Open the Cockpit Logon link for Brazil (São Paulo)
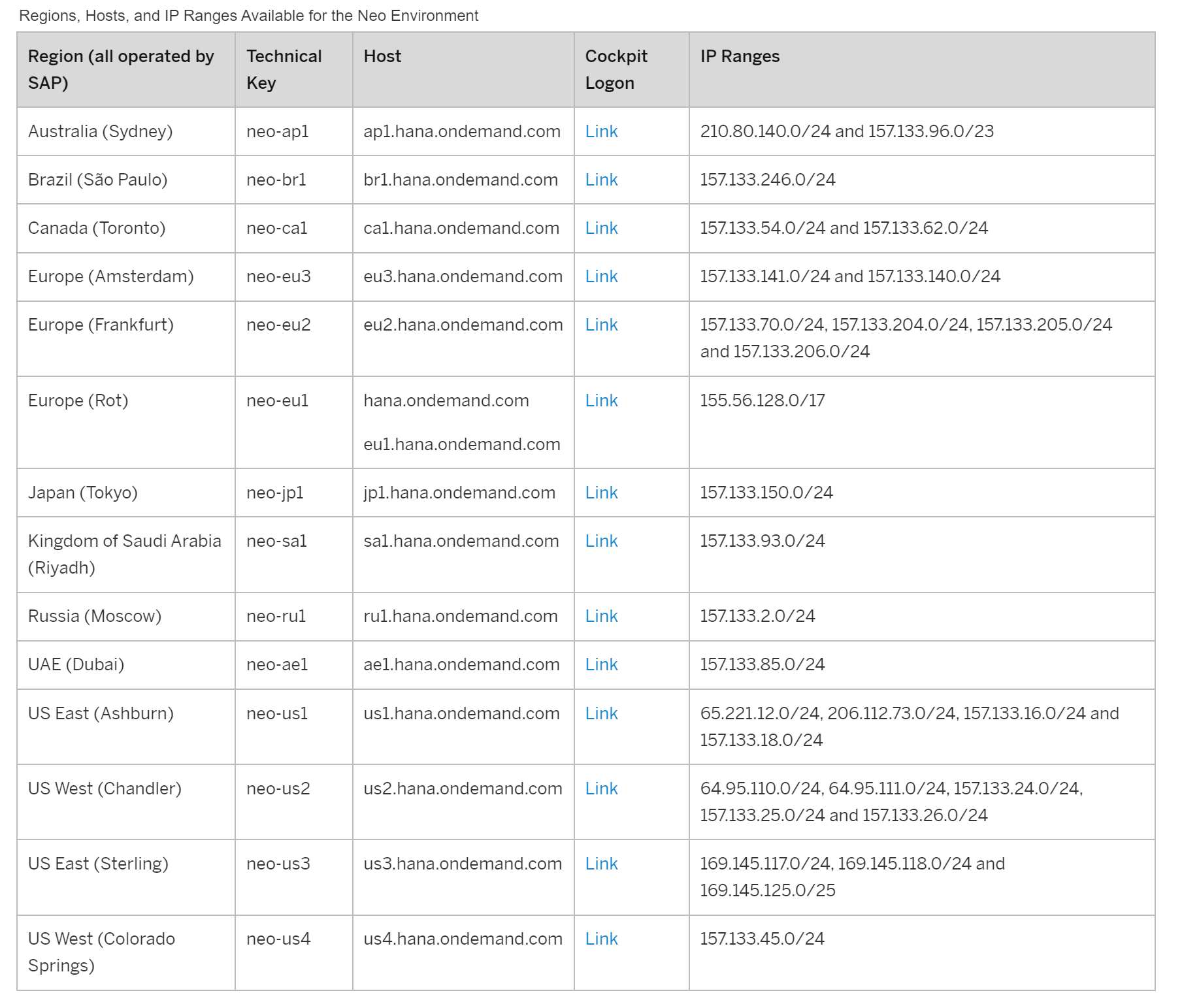The width and height of the screenshot is (1182, 1008). 601,180
